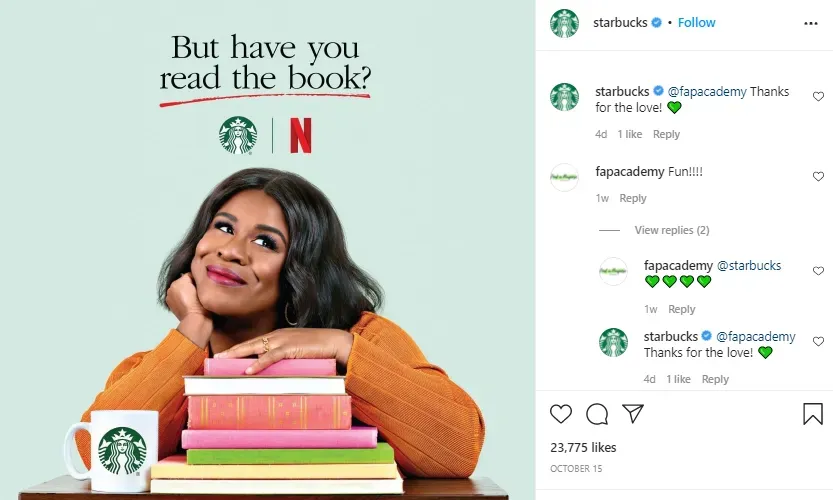The image size is (833, 500).
Task: Open the @fapacademy mention in top comment
Action: click(707, 91)
